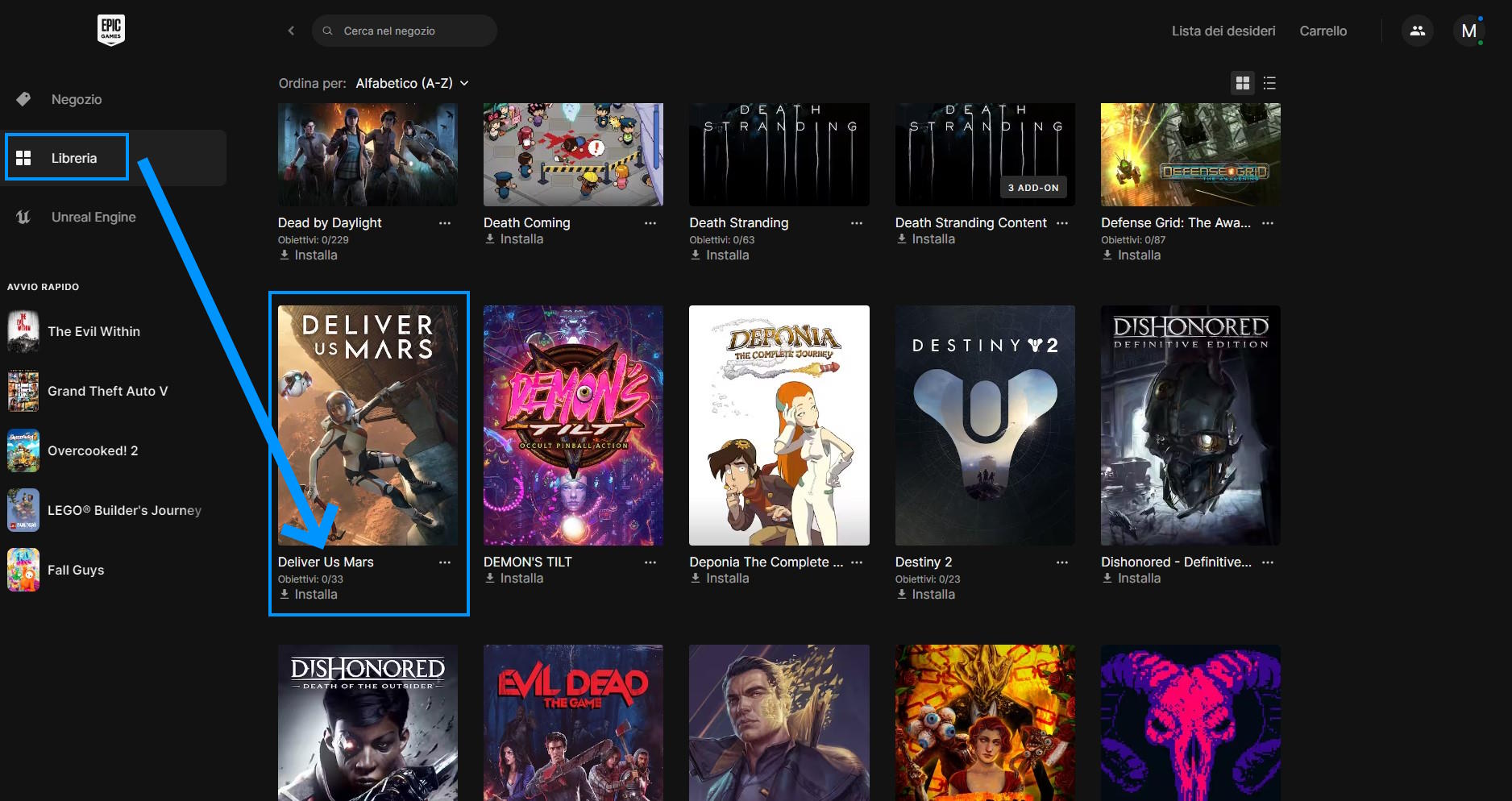
Task: Install Defense Grid: The Awakening
Action: pos(1132,255)
